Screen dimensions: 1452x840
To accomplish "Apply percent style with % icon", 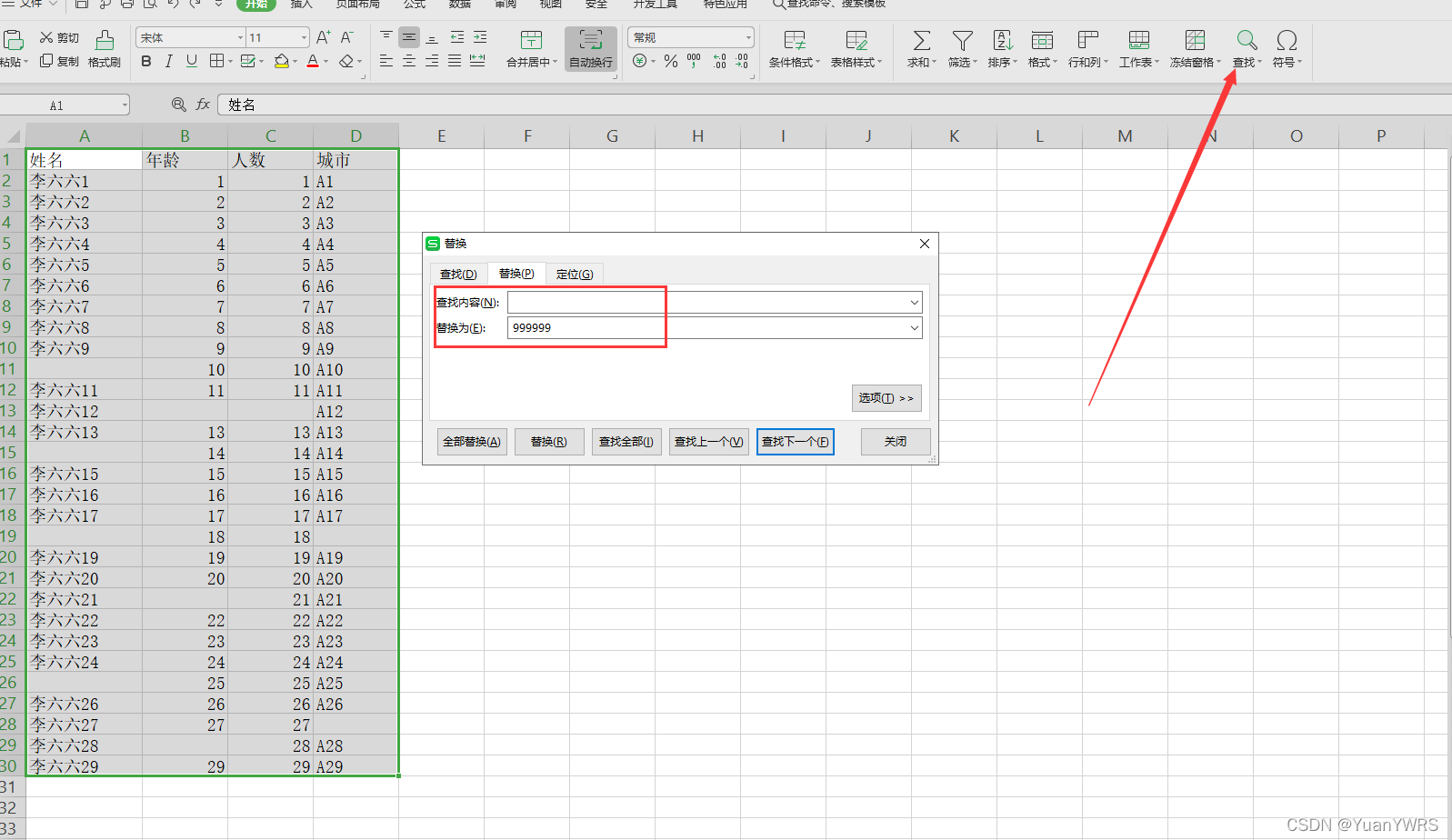I will coord(671,61).
